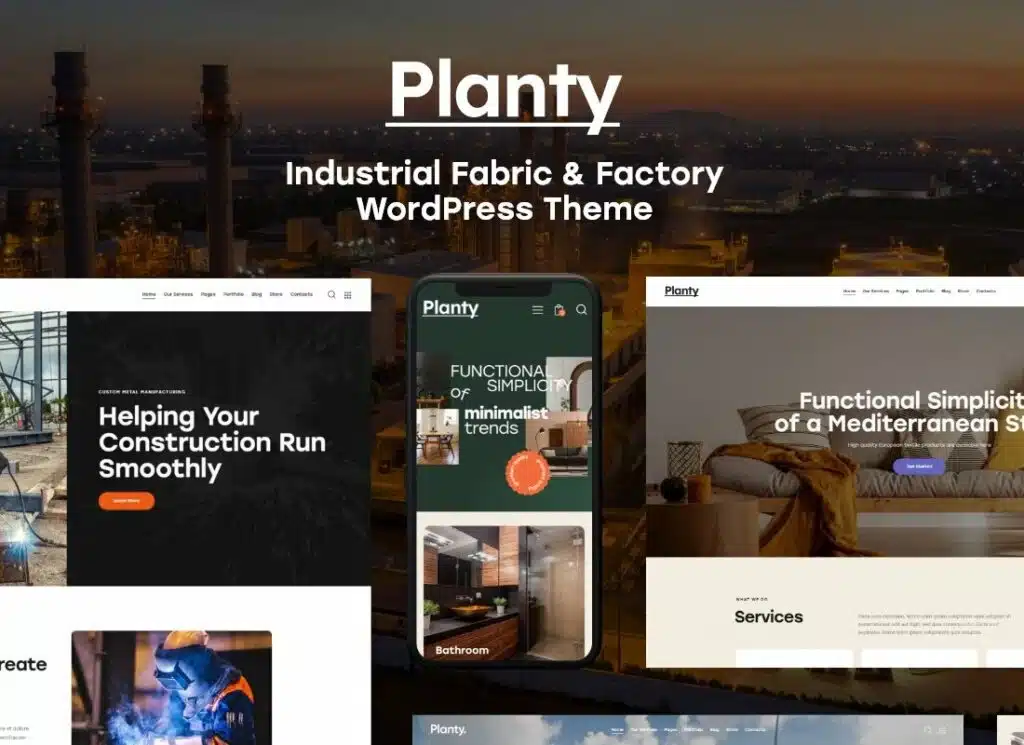The width and height of the screenshot is (1024, 745).
Task: Tap the search icon on the phone mockup
Action: 581,309
